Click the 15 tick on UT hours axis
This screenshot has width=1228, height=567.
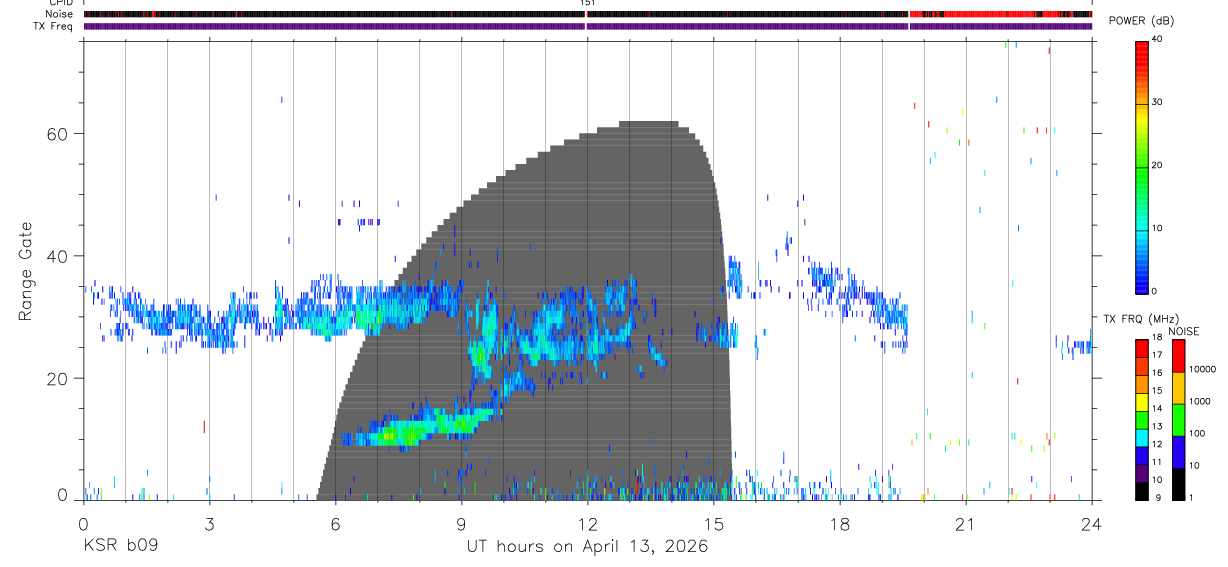pyautogui.click(x=713, y=522)
